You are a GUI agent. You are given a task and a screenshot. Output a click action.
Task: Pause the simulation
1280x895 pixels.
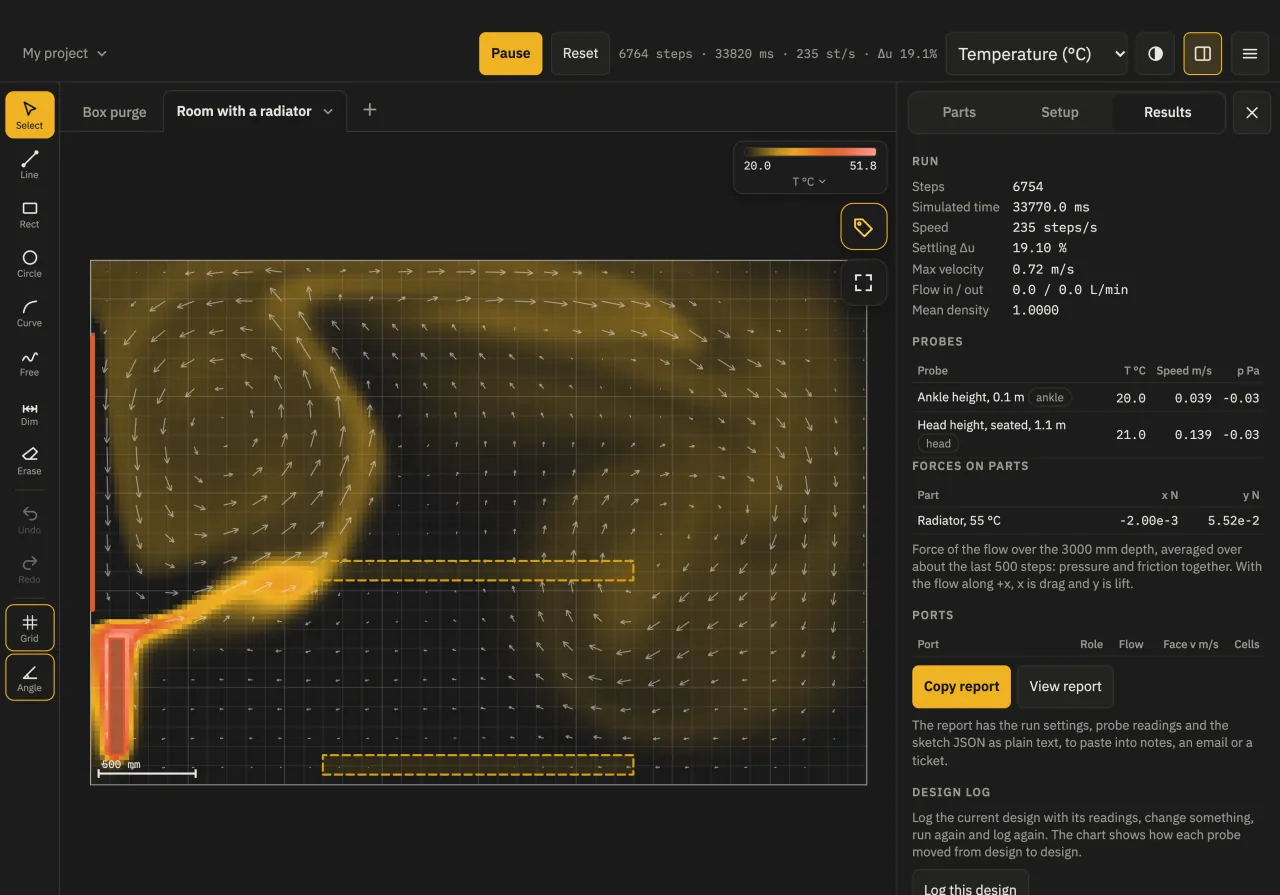(x=510, y=53)
